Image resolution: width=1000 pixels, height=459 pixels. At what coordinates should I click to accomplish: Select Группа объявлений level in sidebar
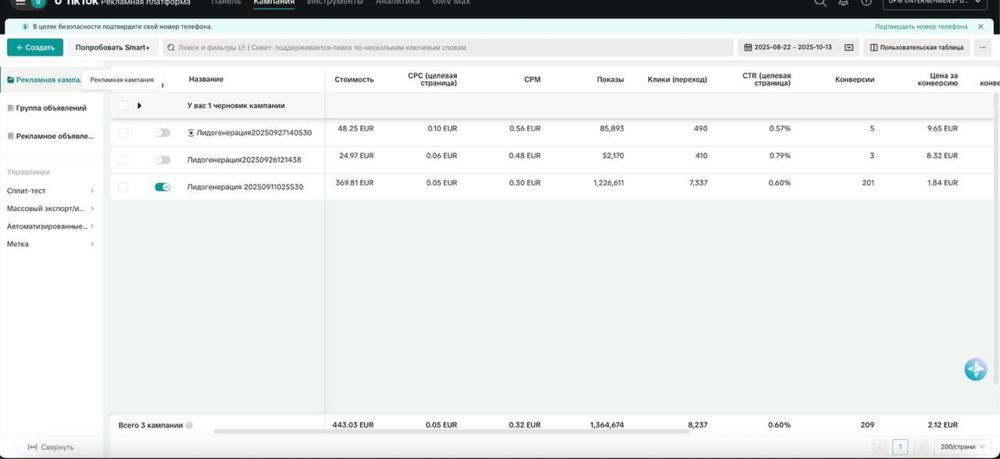click(47, 108)
